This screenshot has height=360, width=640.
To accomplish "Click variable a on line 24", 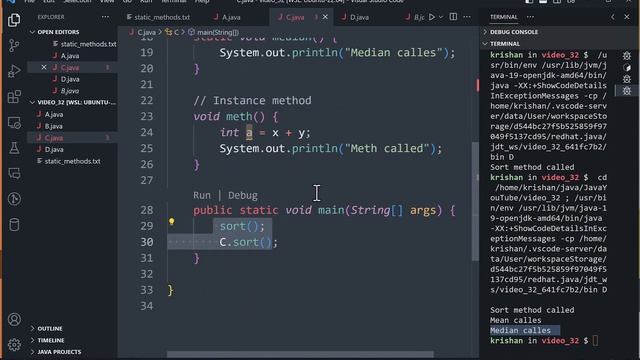I will tap(249, 133).
